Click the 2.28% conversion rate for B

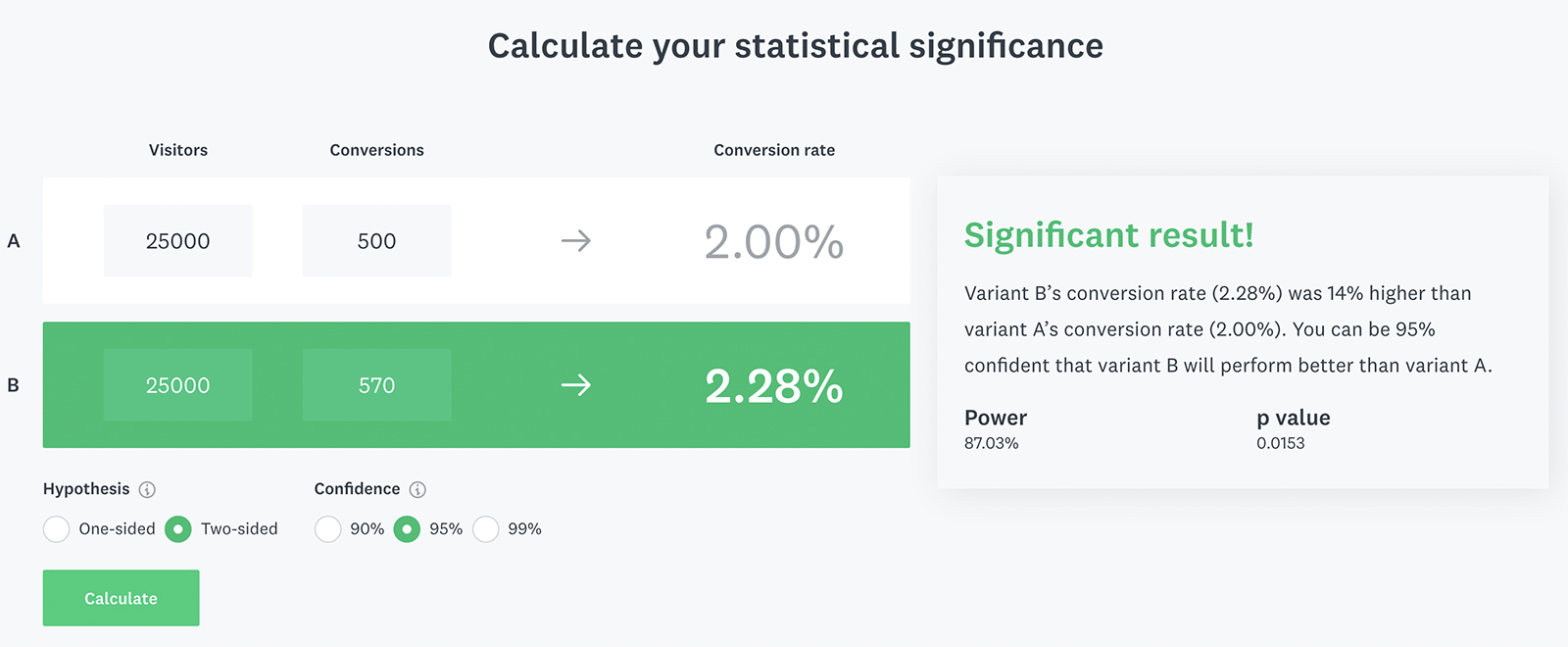774,386
